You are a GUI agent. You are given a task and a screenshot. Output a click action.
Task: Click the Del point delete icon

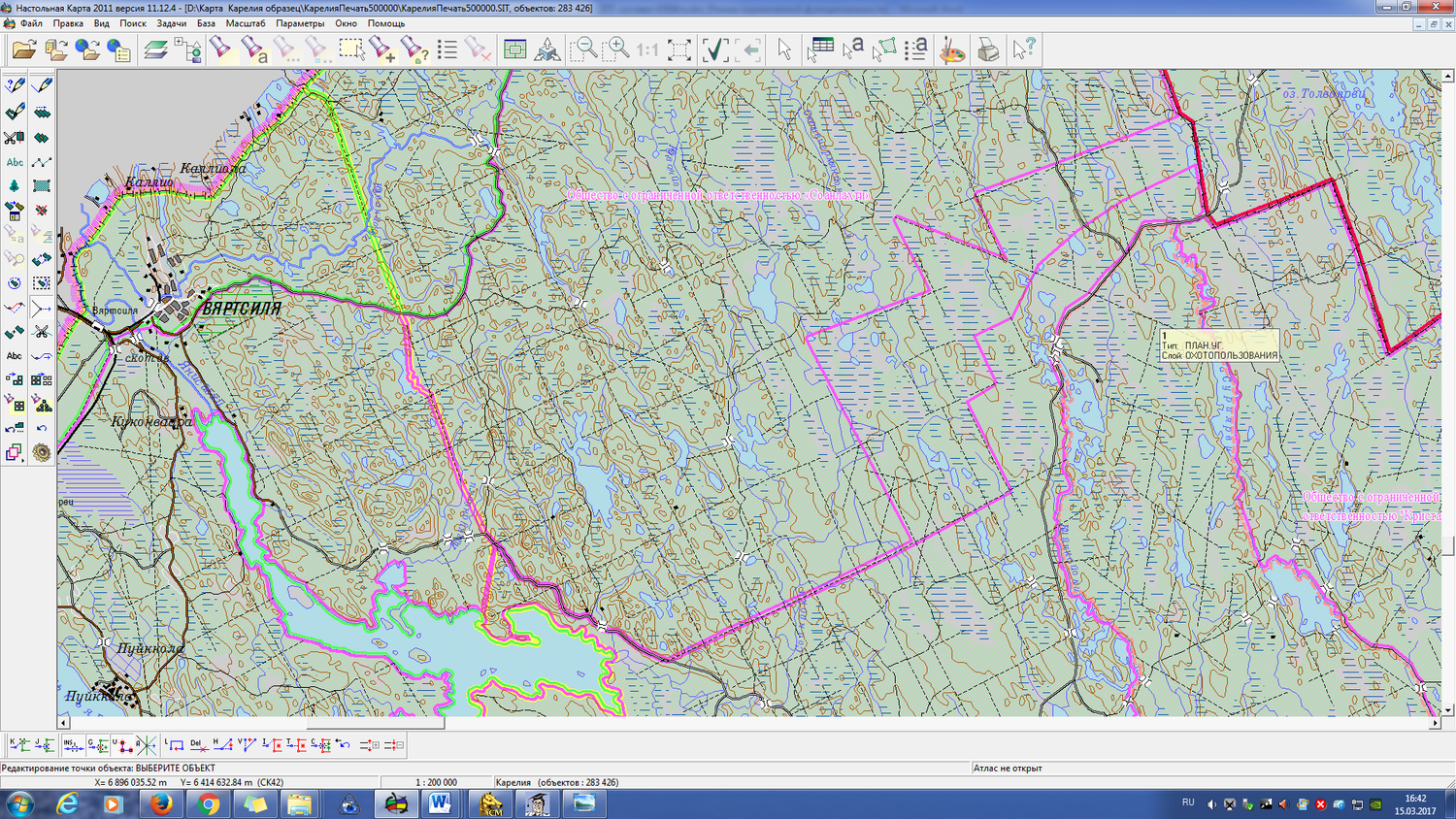coord(197,745)
